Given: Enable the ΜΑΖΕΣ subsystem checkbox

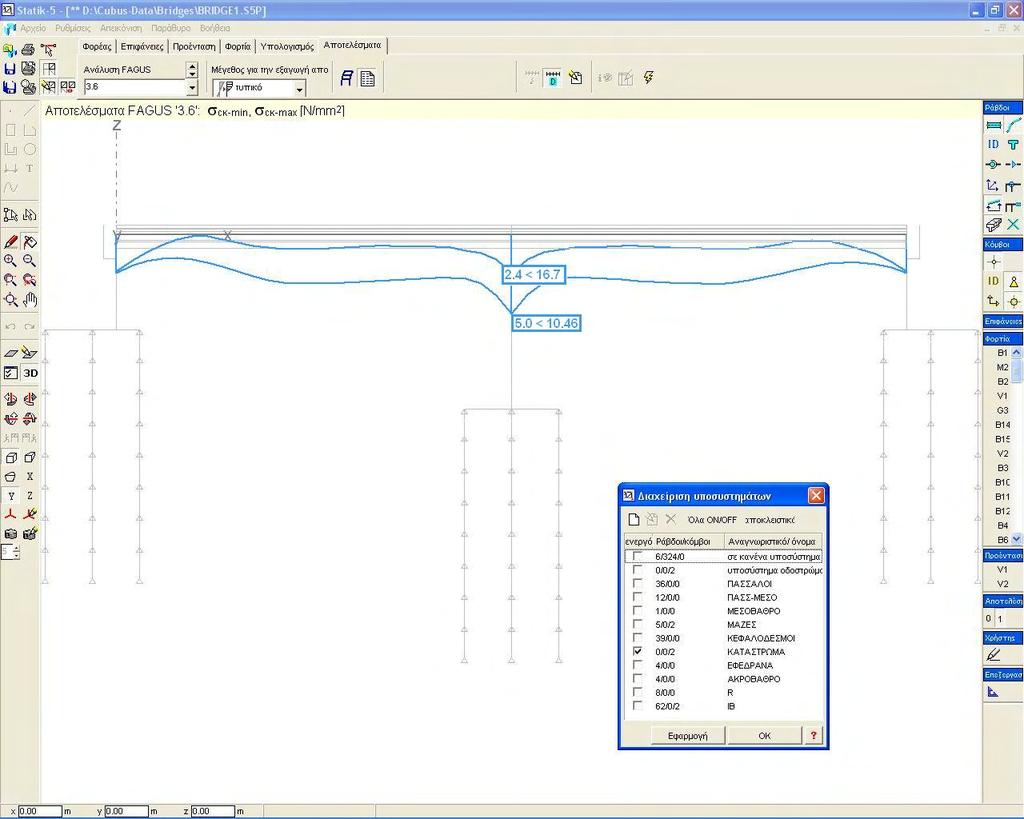Looking at the screenshot, I should point(637,624).
